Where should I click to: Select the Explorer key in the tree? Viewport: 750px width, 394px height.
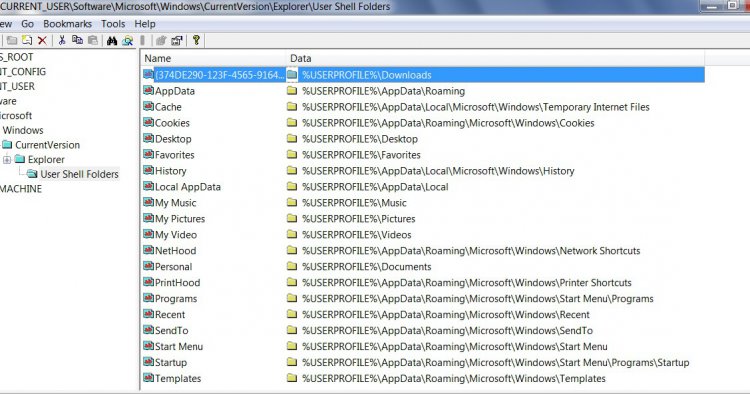click(x=46, y=160)
